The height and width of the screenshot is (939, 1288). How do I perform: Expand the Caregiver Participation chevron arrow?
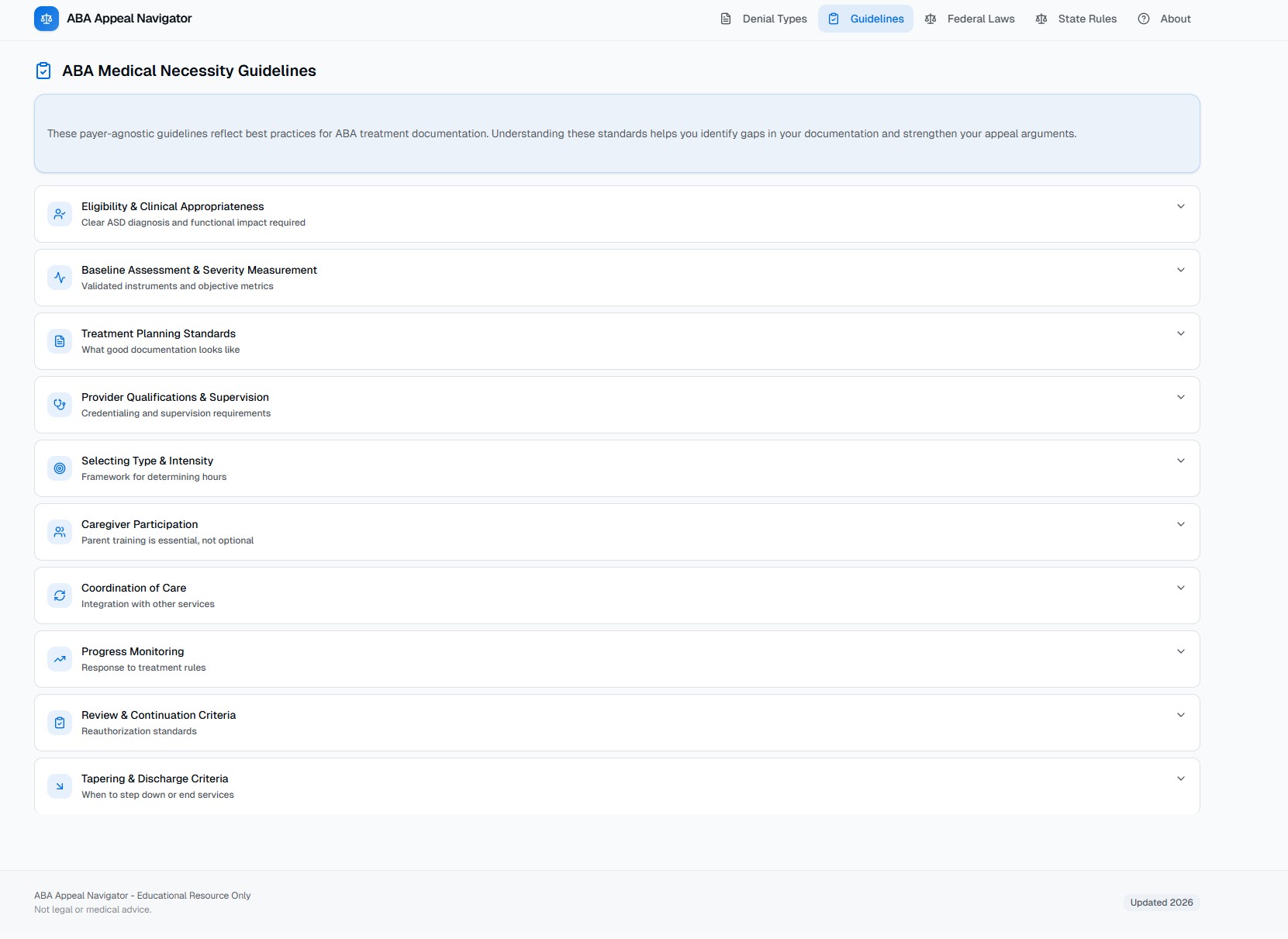(x=1180, y=524)
